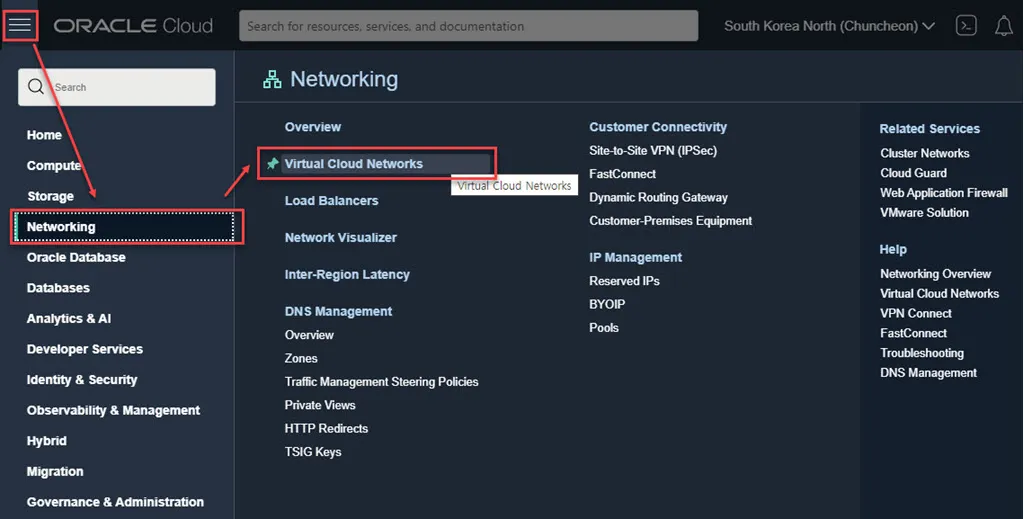This screenshot has height=519, width=1024.
Task: Click the IP Management heading
Action: click(635, 257)
